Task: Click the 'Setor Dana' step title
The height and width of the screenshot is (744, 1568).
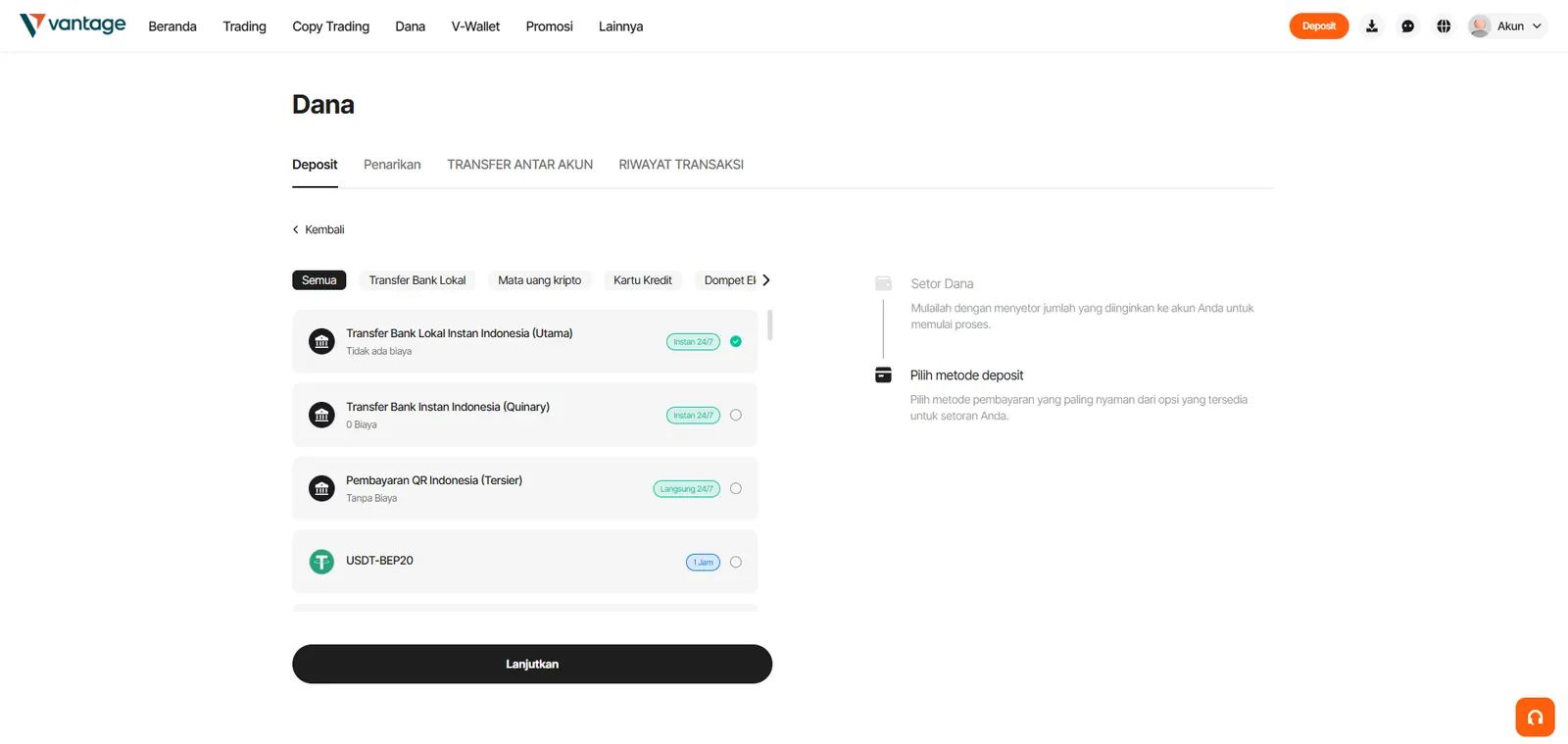Action: tap(942, 283)
